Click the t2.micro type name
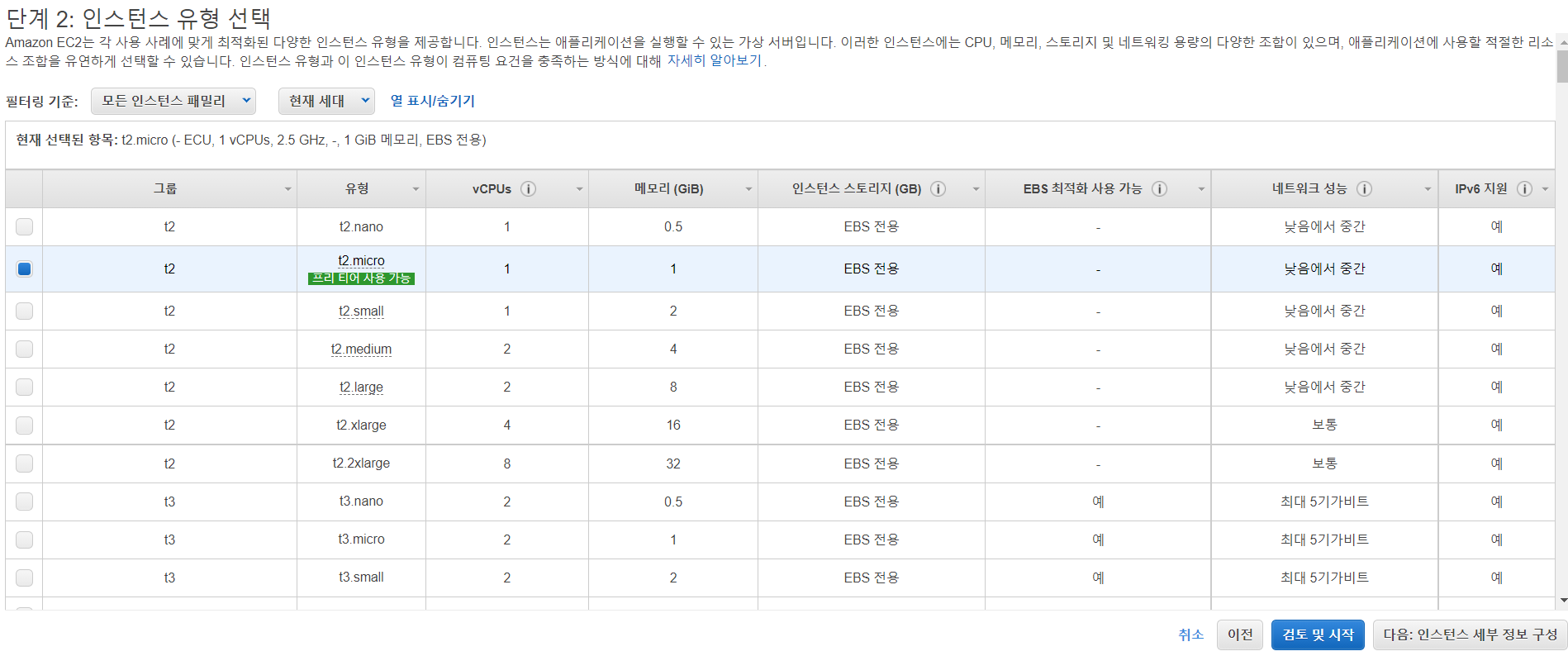Image resolution: width=1568 pixels, height=656 pixels. [x=361, y=260]
